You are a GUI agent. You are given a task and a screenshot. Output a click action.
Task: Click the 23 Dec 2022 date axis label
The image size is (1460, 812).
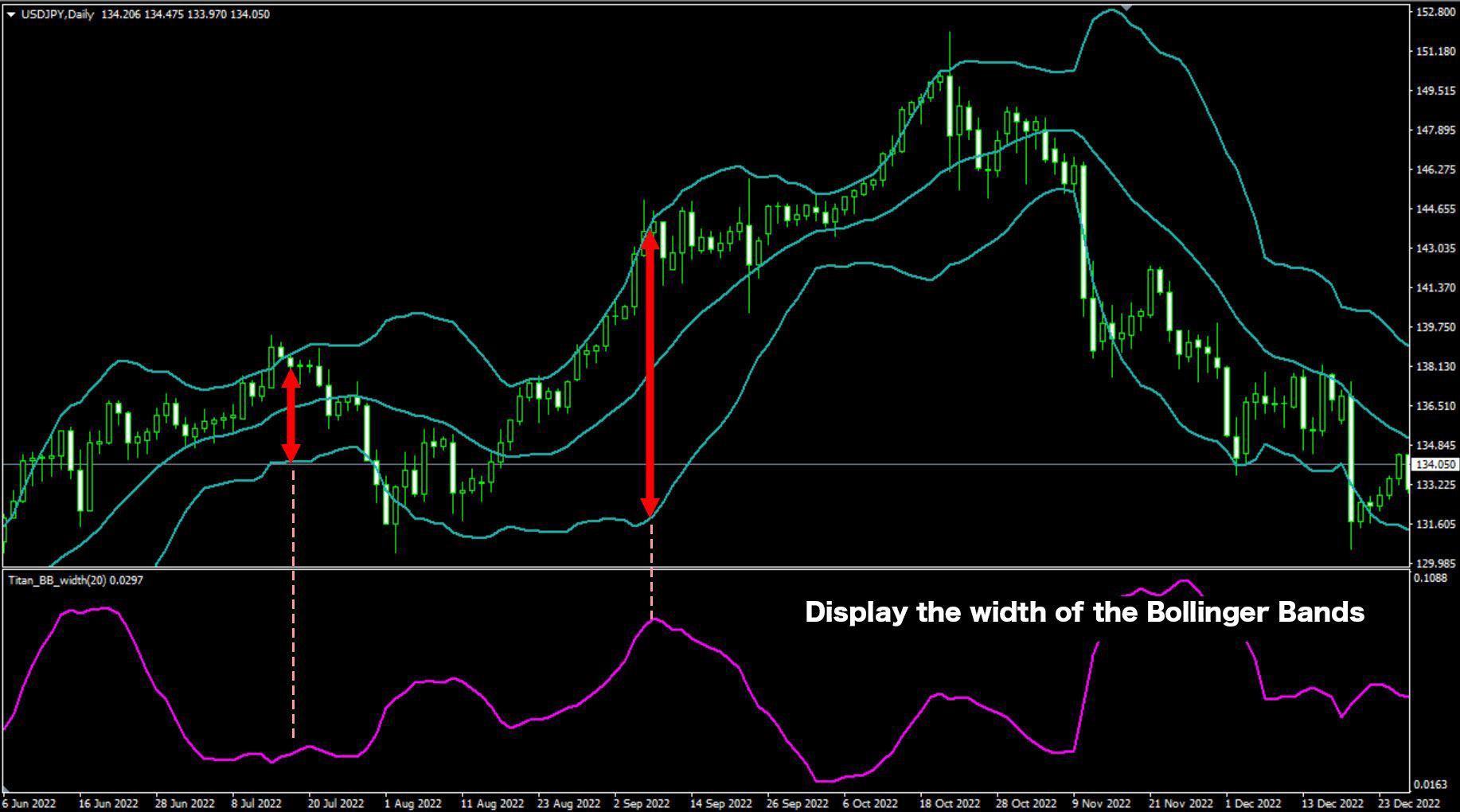tap(1409, 804)
